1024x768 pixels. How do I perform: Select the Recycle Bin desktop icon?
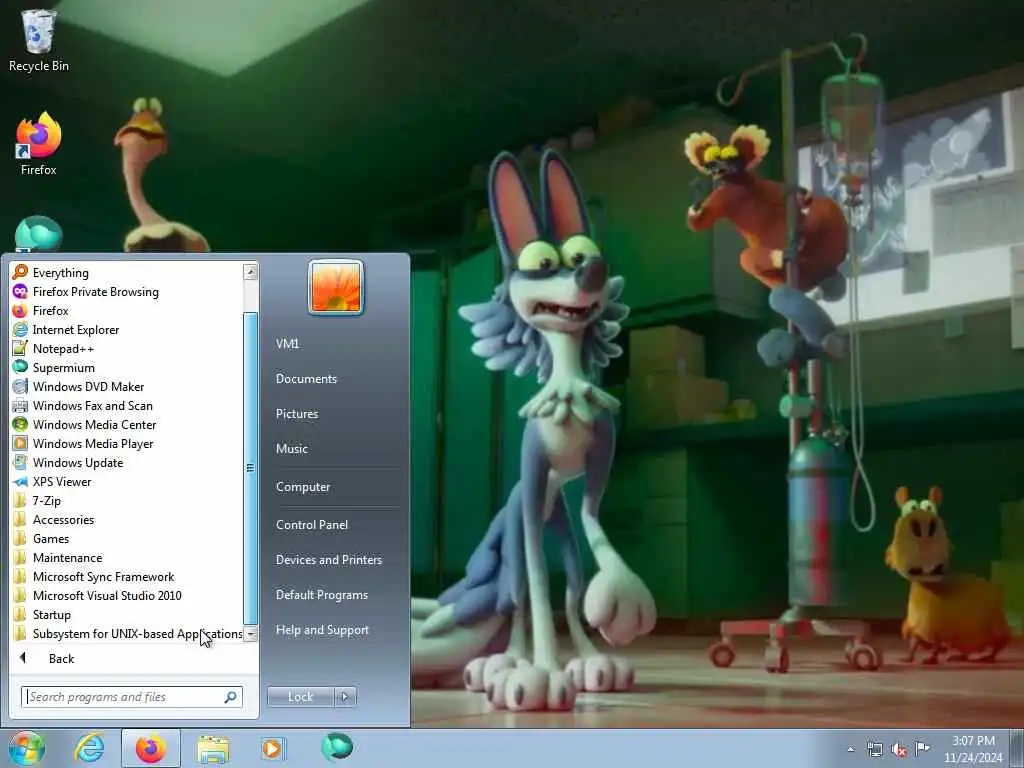(x=39, y=41)
